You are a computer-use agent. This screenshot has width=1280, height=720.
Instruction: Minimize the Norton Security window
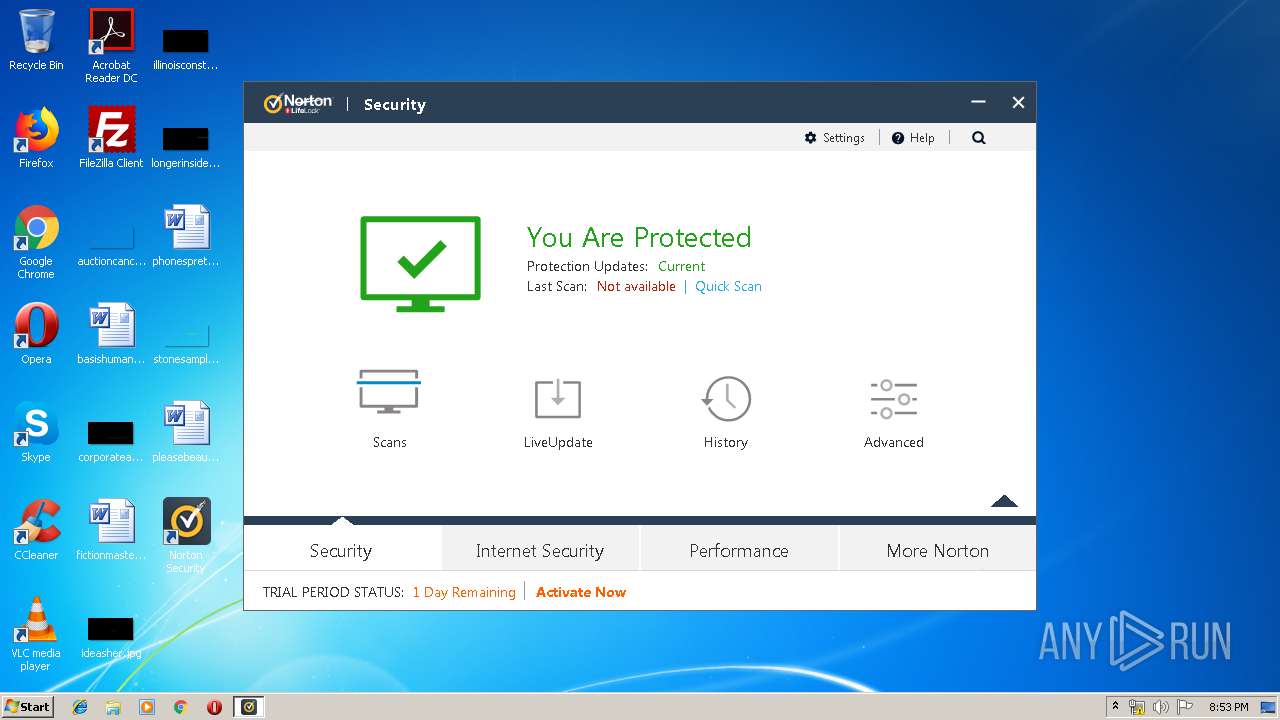click(x=978, y=102)
